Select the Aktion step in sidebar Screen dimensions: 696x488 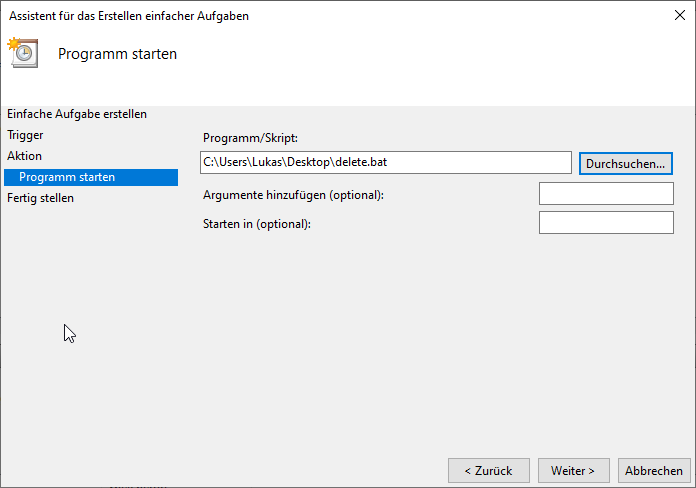pyautogui.click(x=25, y=156)
